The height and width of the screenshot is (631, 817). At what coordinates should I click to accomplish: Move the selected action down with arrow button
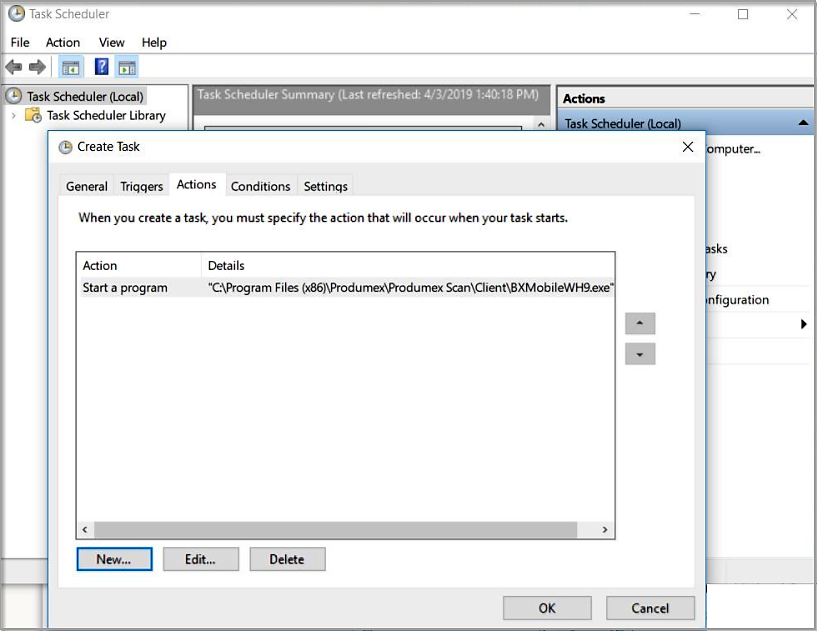tap(639, 353)
